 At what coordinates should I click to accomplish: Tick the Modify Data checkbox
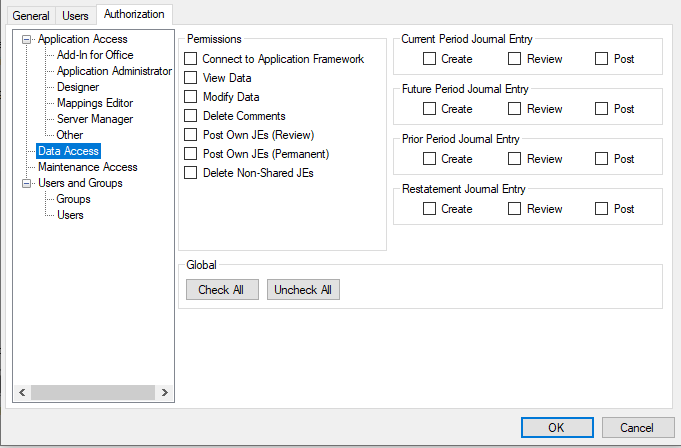tap(191, 97)
